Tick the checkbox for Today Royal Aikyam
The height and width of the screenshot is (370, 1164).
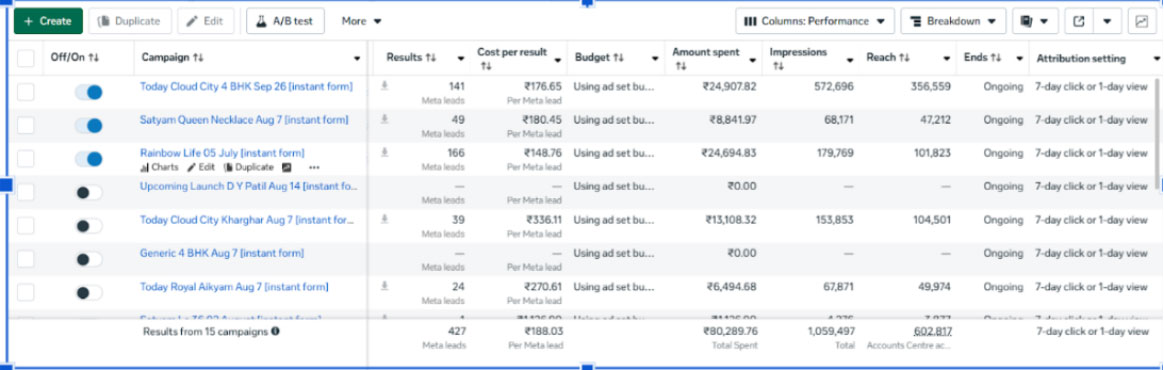tap(25, 292)
